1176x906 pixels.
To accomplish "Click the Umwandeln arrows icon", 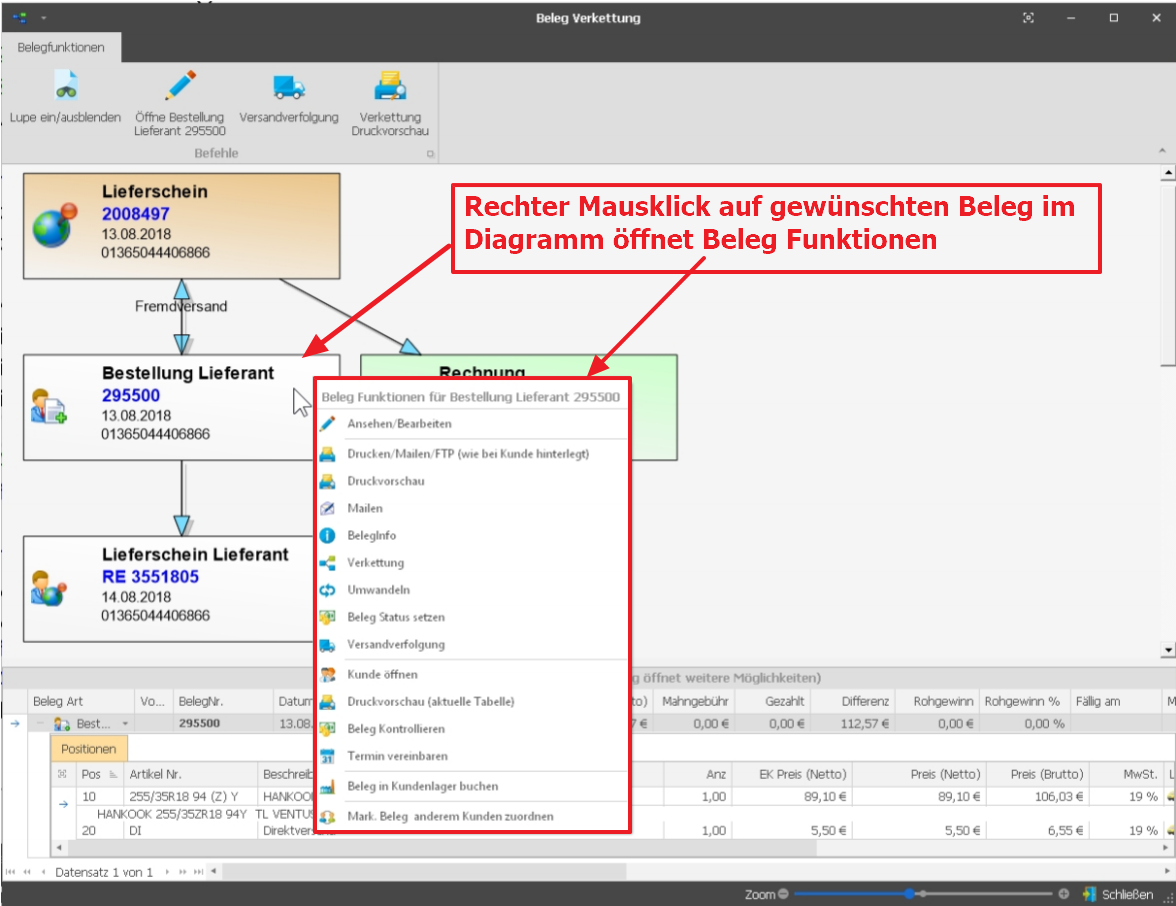I will [x=328, y=590].
